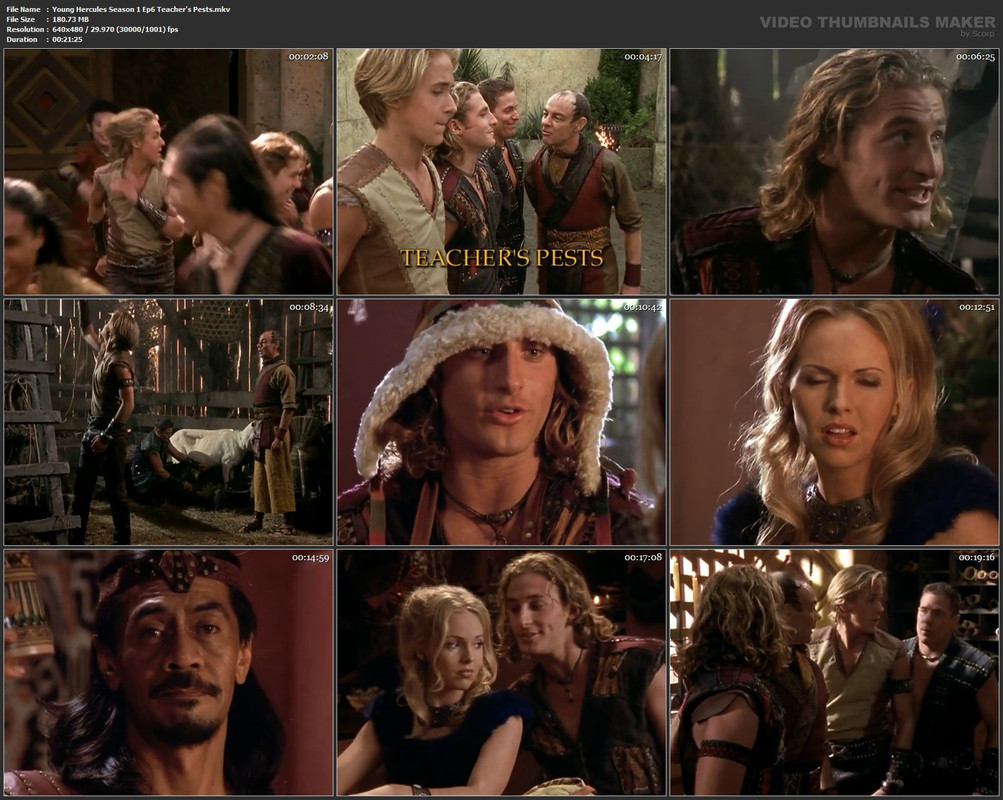
Task: Select the thumbnail timestamped 00:14:59
Action: (168, 672)
